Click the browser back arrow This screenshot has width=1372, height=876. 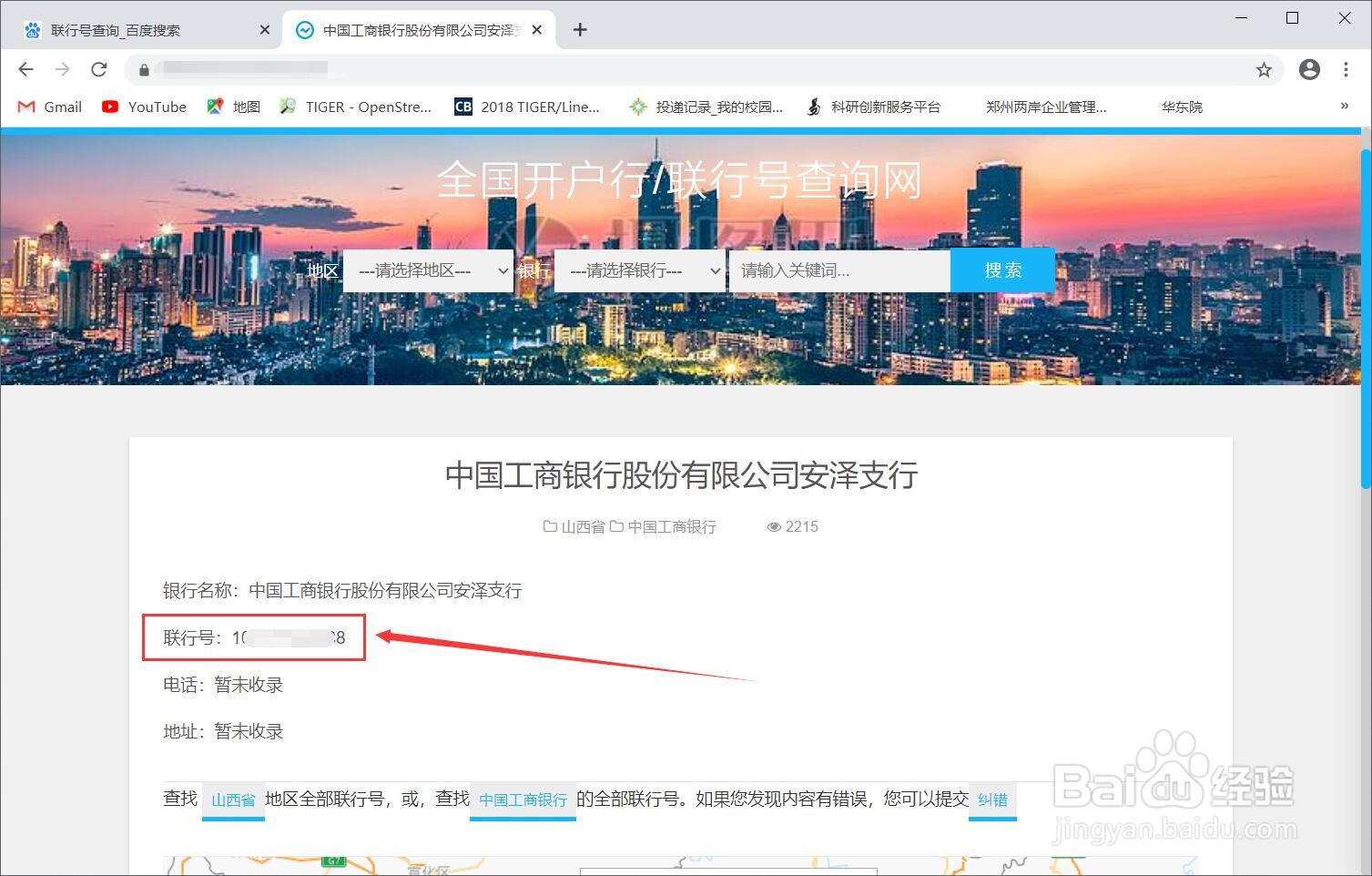point(25,69)
